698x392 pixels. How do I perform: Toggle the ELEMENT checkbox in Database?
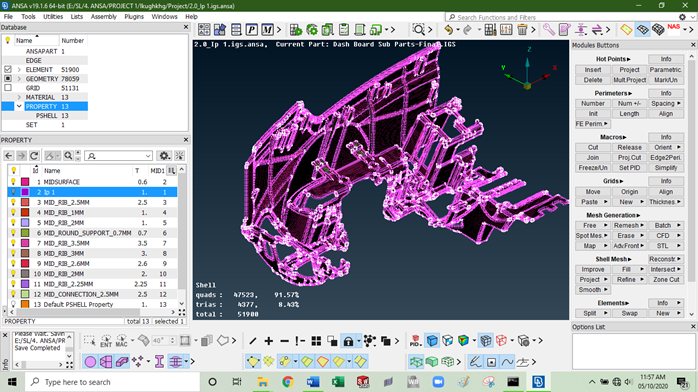click(x=8, y=69)
